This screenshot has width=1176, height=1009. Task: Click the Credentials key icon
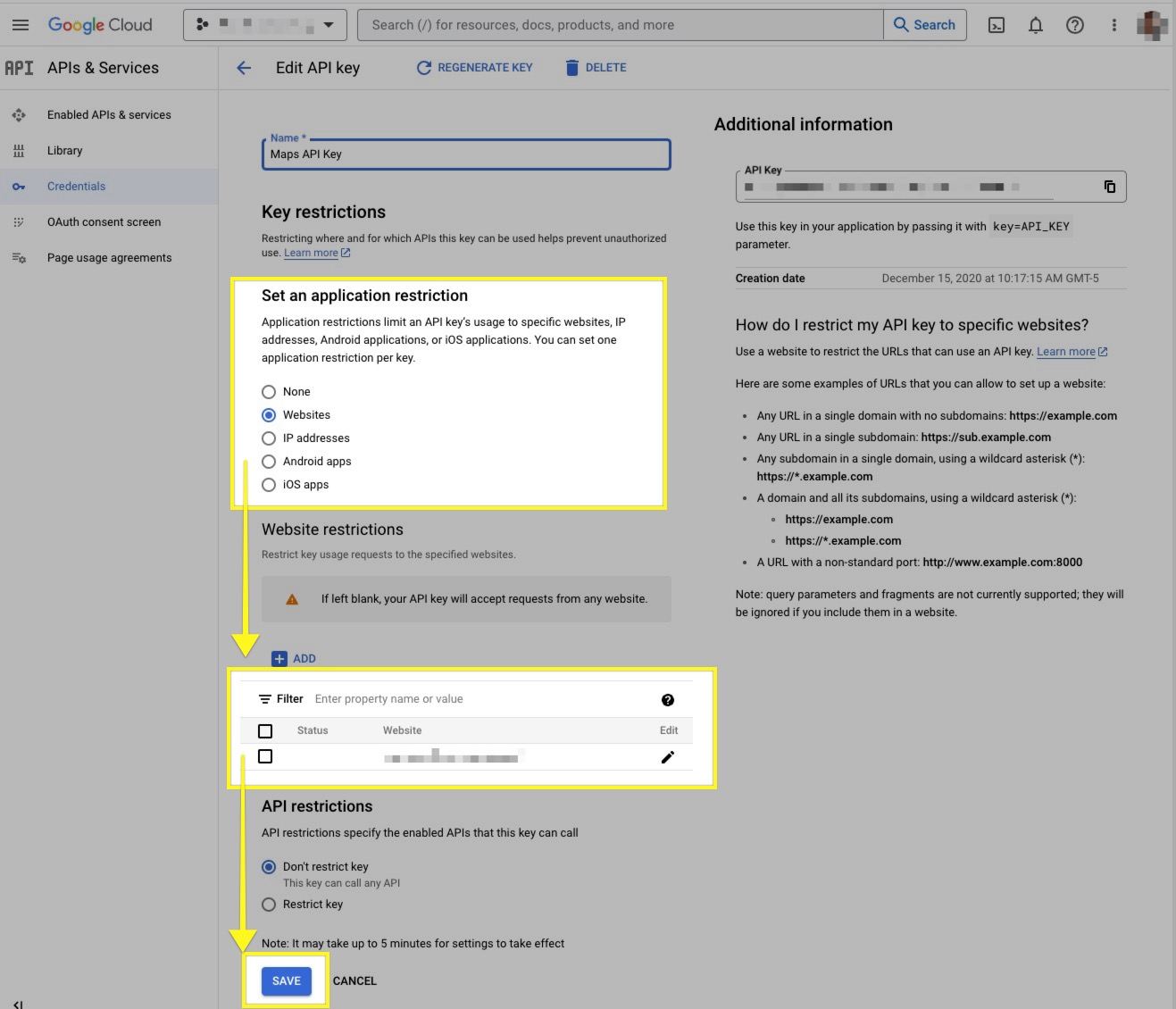(x=19, y=187)
